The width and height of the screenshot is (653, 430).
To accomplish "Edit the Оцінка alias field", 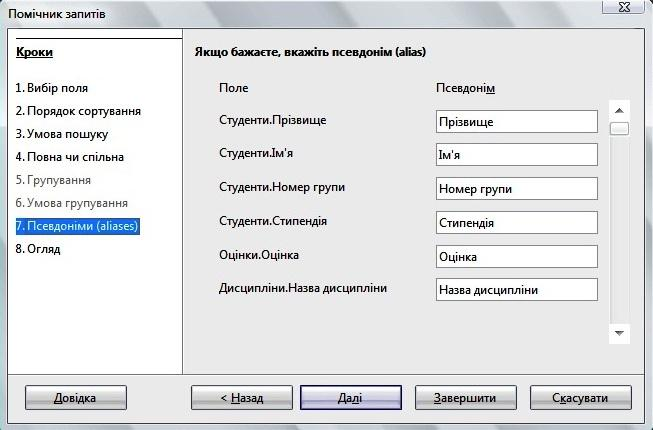I will click(517, 256).
